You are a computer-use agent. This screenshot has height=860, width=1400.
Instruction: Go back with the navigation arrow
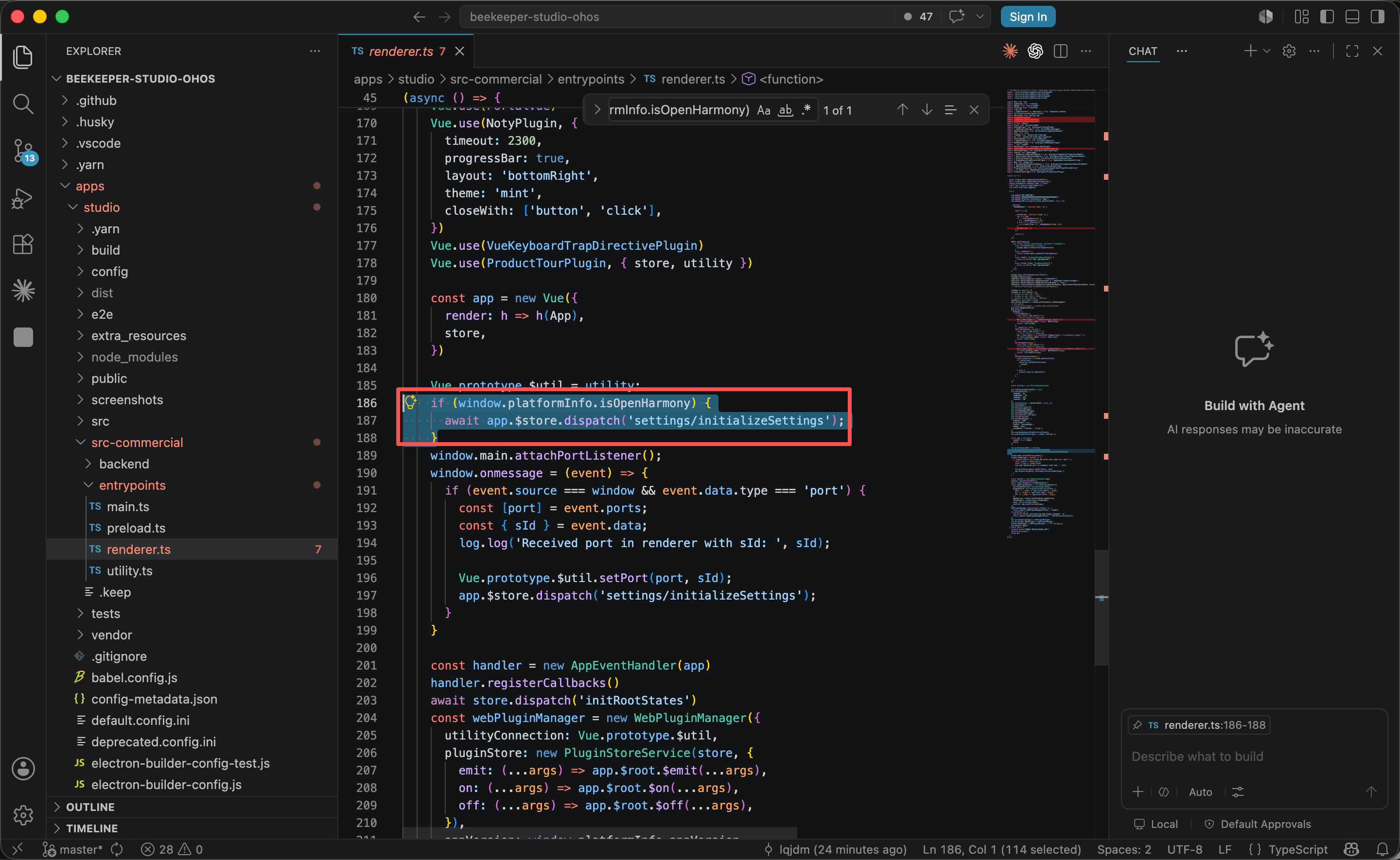coord(419,17)
